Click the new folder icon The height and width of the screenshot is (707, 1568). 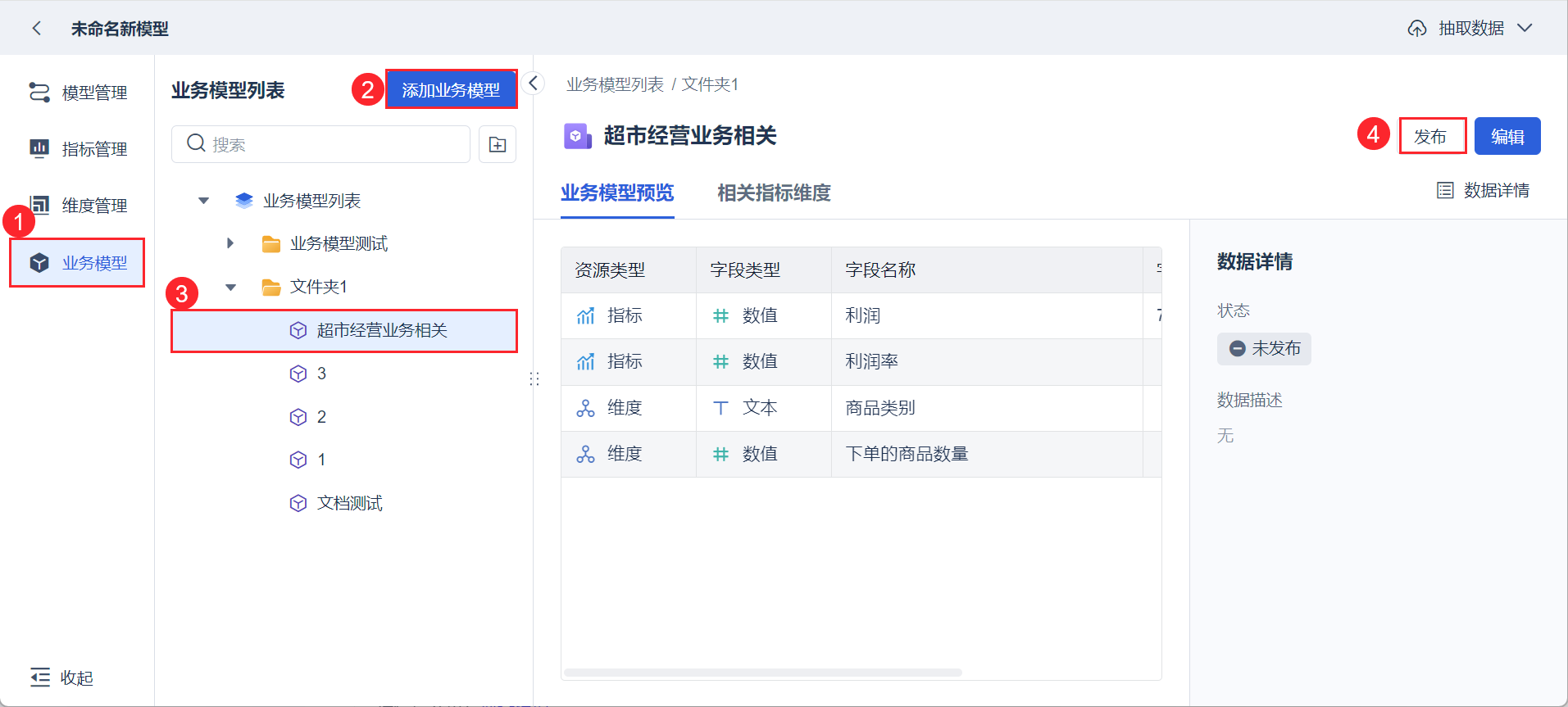(x=498, y=145)
